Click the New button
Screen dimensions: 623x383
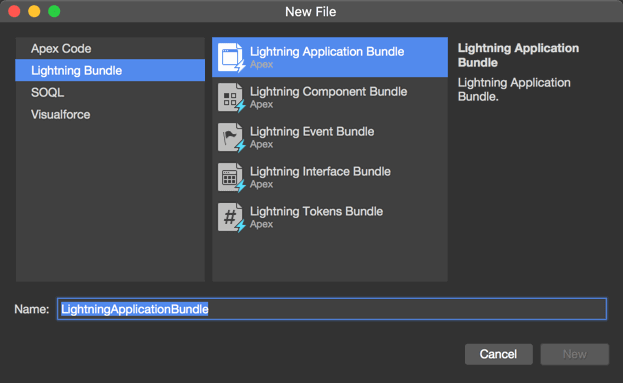click(x=575, y=354)
